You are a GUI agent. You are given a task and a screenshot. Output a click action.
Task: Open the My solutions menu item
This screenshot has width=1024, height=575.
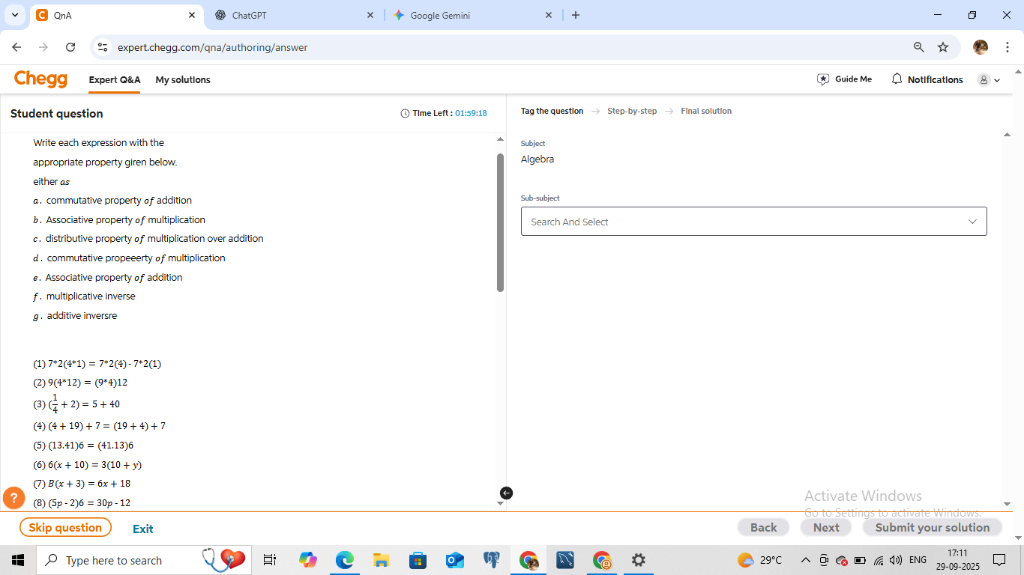[x=183, y=80]
